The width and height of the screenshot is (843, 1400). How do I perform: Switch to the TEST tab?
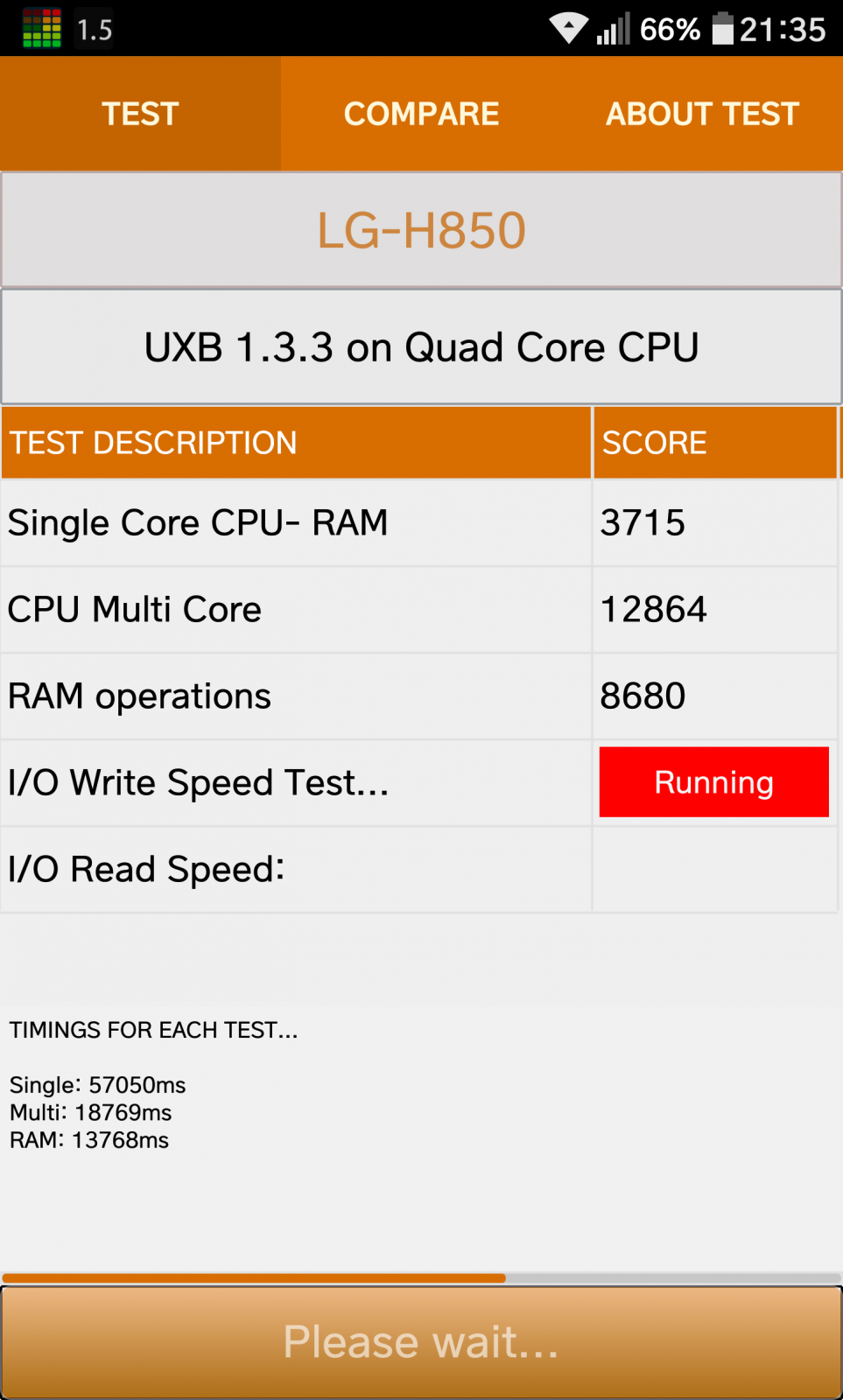pos(140,114)
